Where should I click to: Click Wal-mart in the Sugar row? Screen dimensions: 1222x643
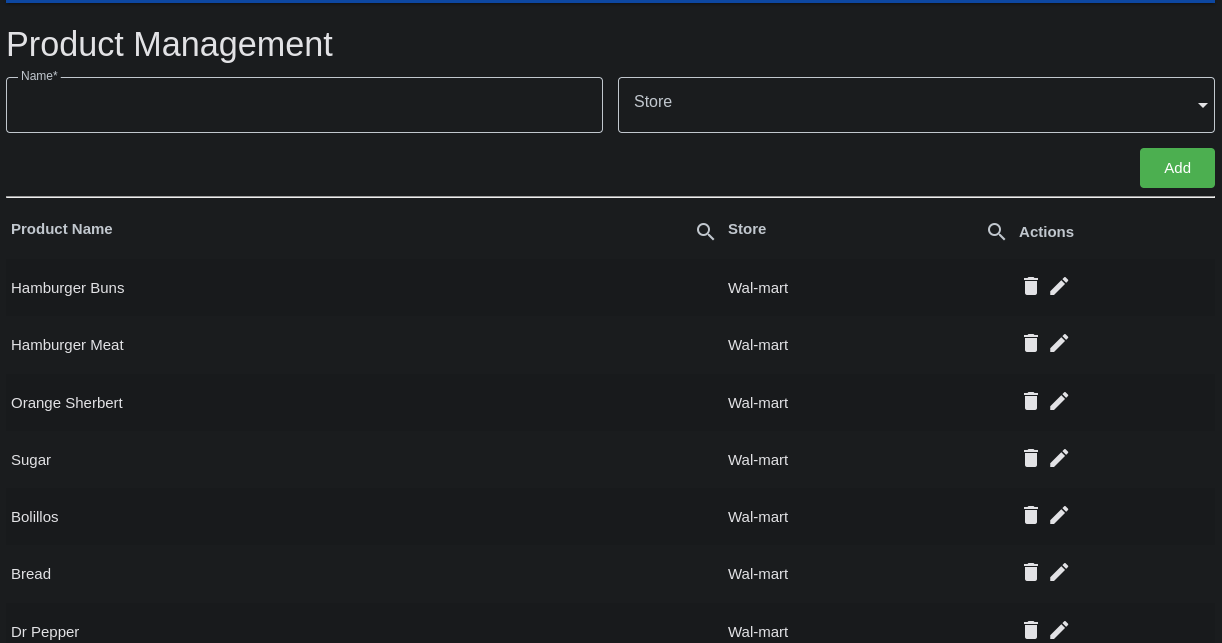click(x=758, y=460)
